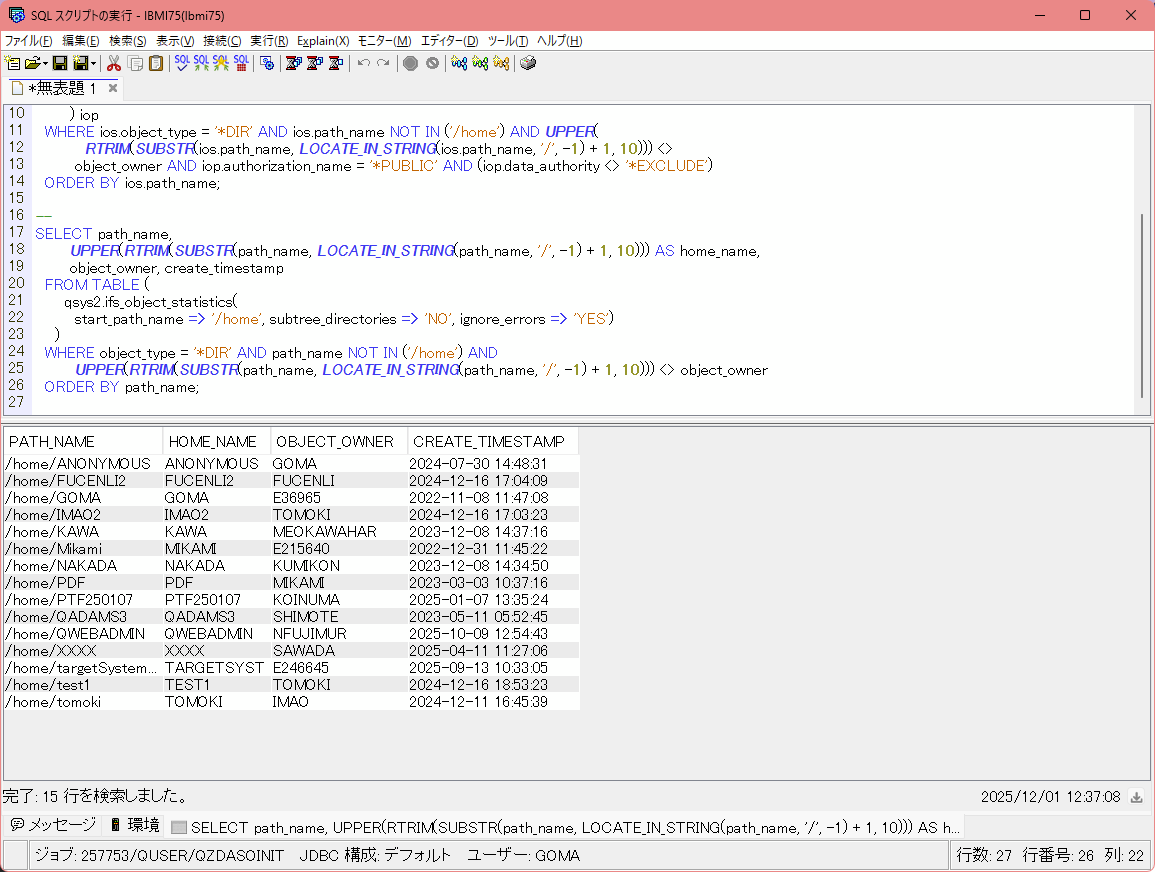The image size is (1155, 872).
Task: Undo the last edit
Action: (363, 63)
